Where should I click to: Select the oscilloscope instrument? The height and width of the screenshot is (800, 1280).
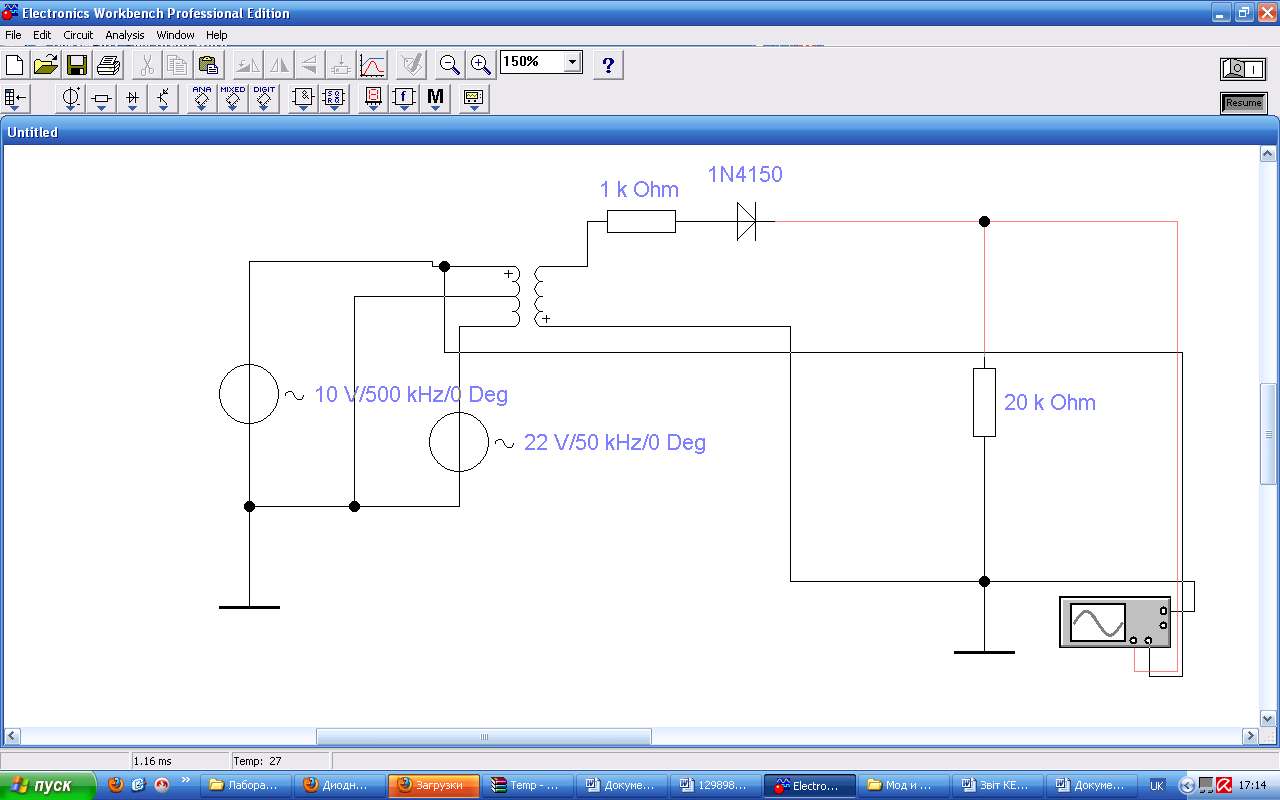coord(1115,622)
